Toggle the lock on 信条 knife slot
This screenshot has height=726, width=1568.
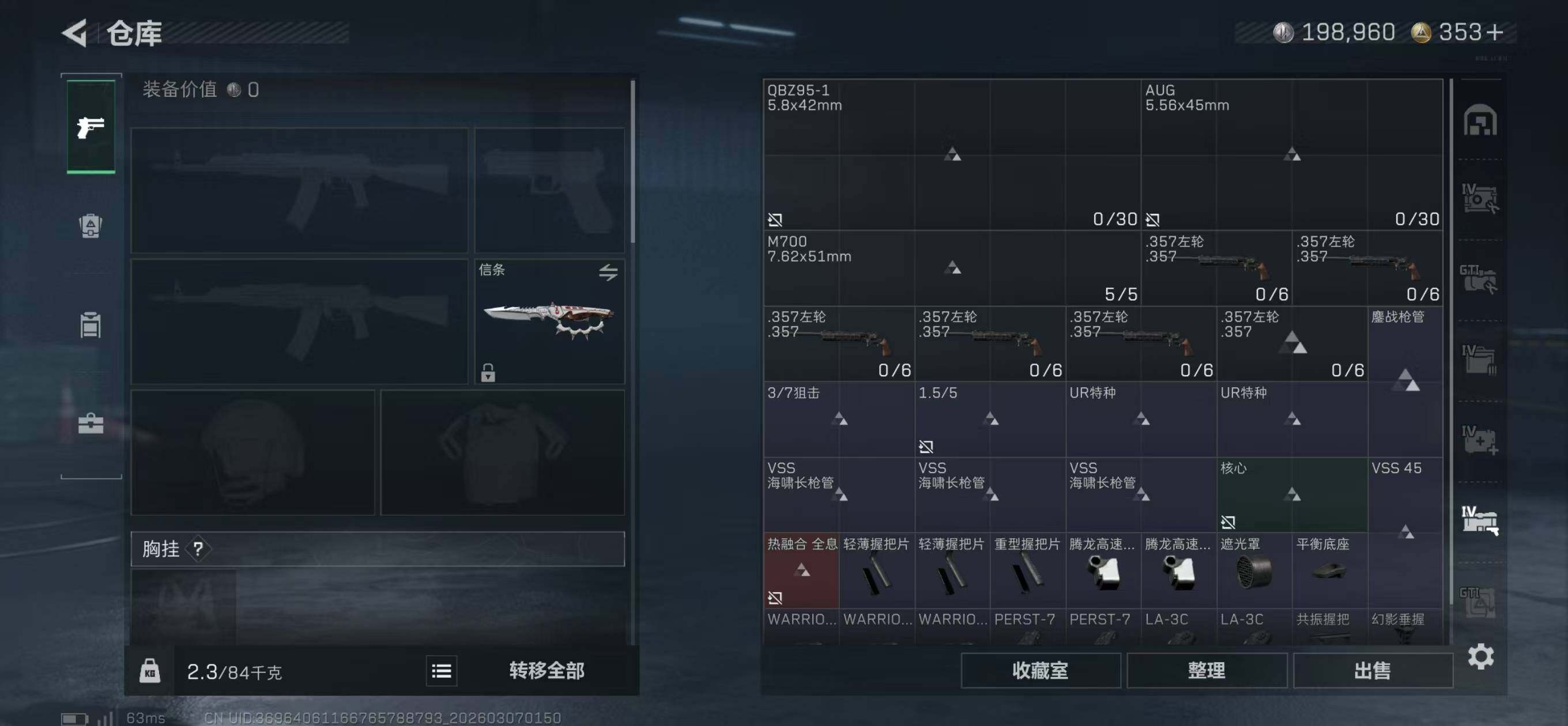(x=488, y=372)
